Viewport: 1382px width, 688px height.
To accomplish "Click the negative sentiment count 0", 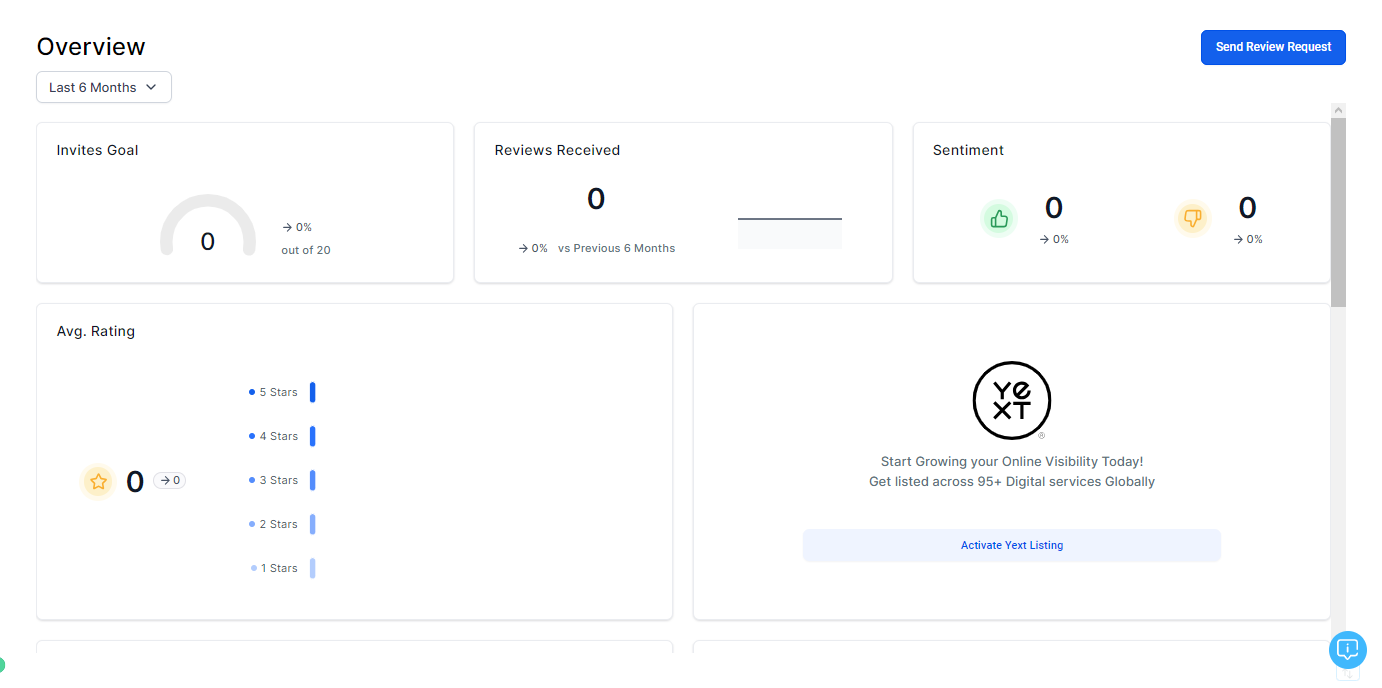I will coord(1248,208).
